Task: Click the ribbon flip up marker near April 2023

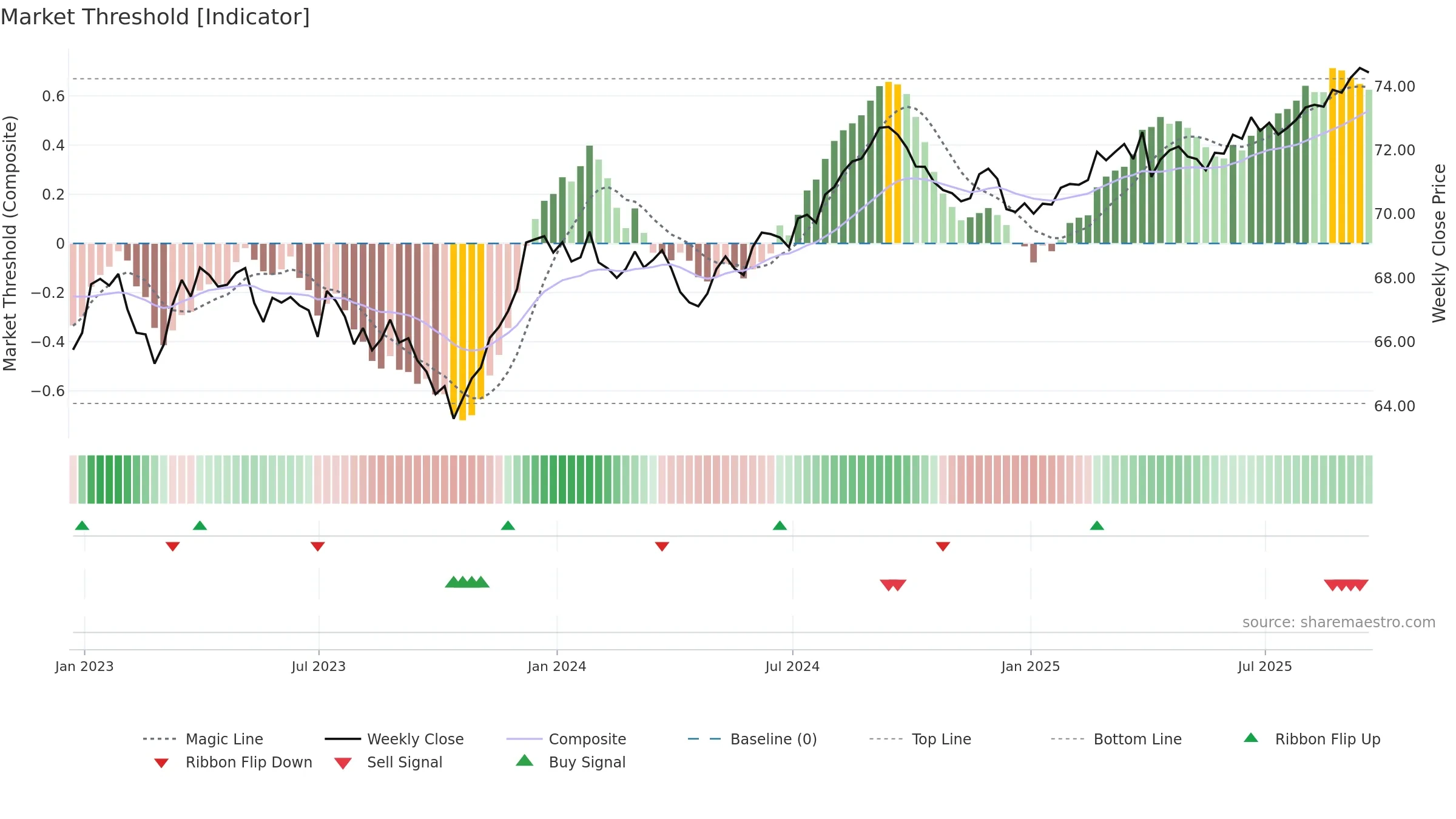Action: pos(200,525)
